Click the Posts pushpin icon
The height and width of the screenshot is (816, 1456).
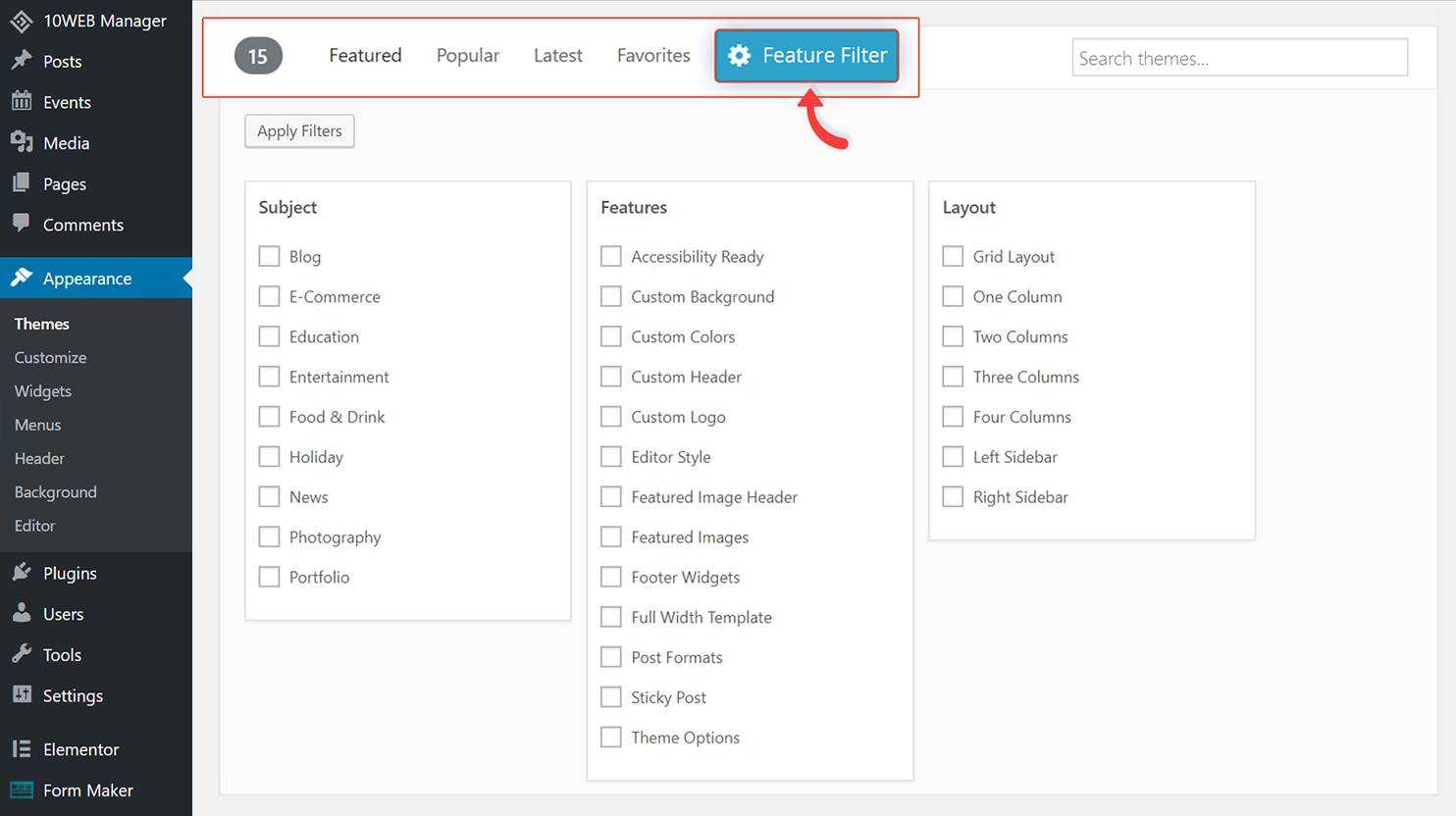22,61
